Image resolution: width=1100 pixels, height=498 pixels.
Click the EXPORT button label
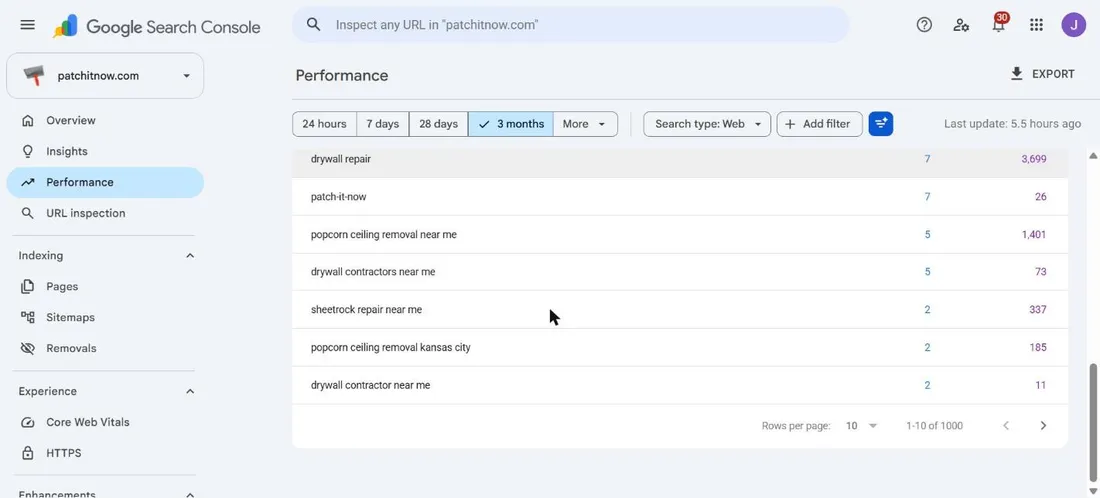click(1053, 74)
